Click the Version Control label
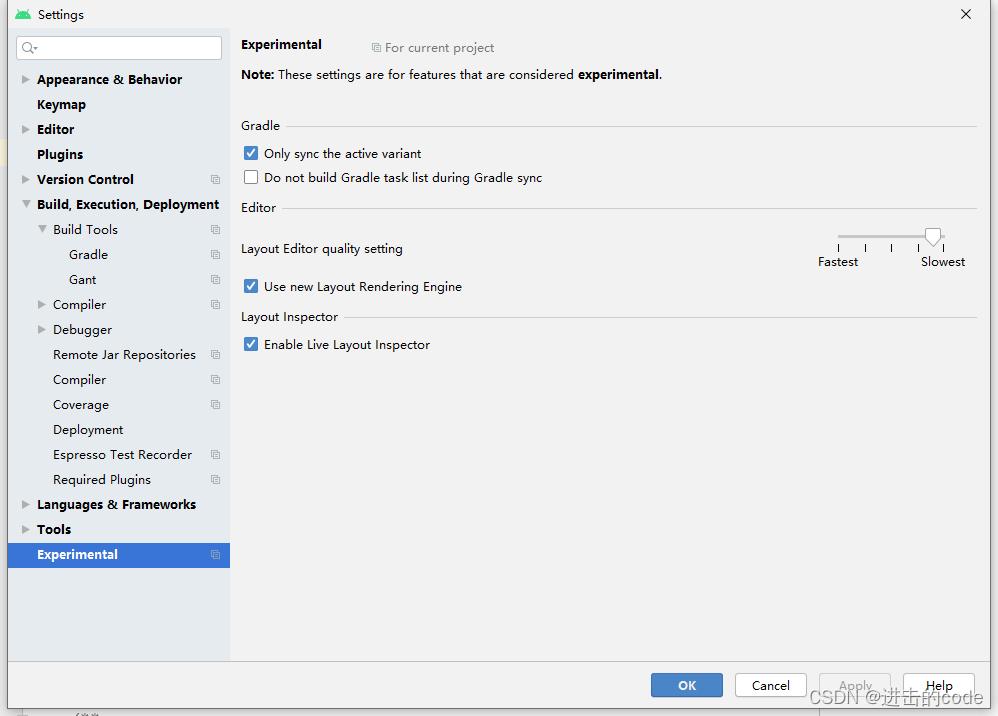Viewport: 998px width, 716px height. 85,179
